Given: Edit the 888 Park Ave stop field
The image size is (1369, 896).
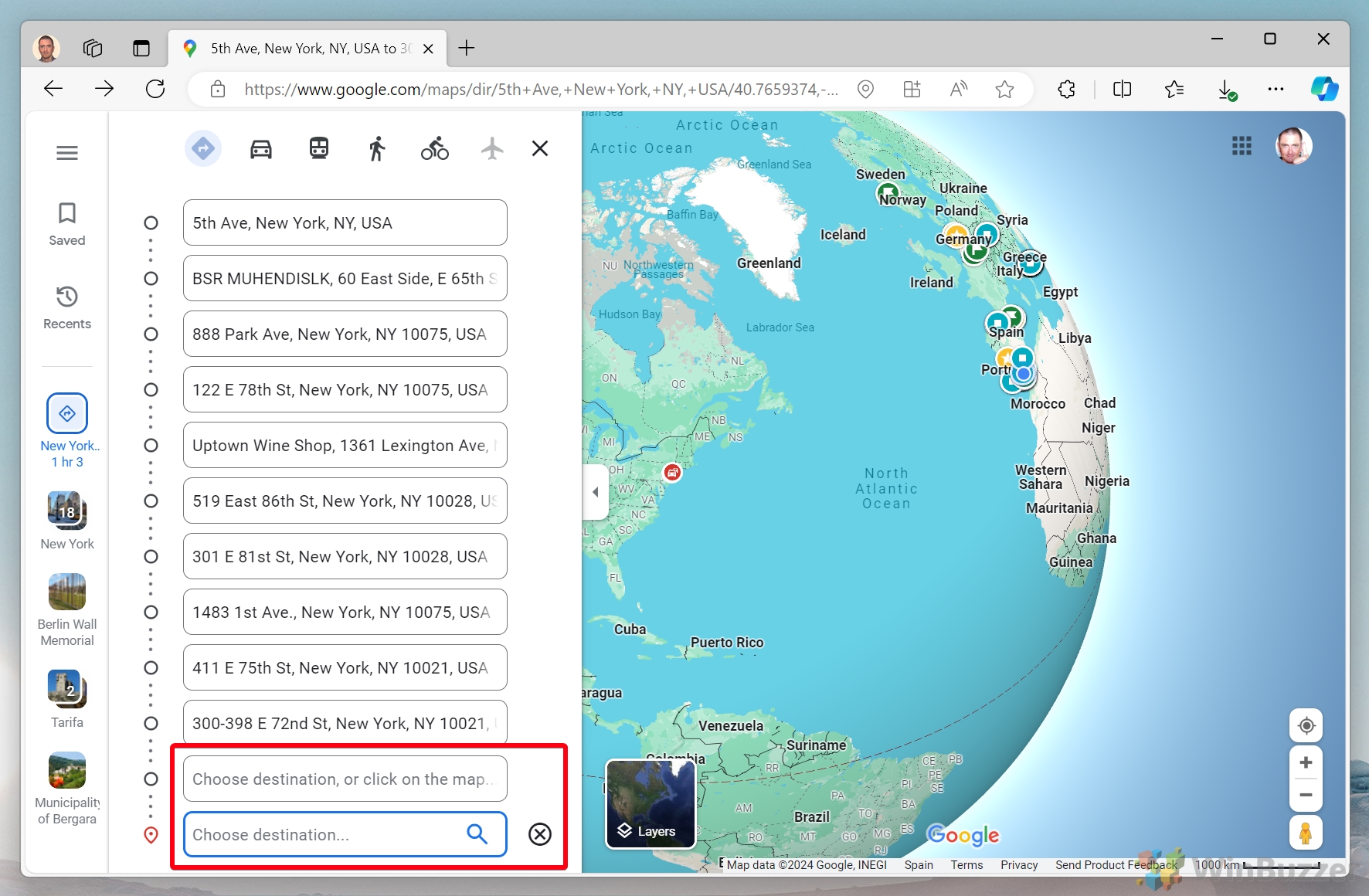Looking at the screenshot, I should tap(345, 334).
